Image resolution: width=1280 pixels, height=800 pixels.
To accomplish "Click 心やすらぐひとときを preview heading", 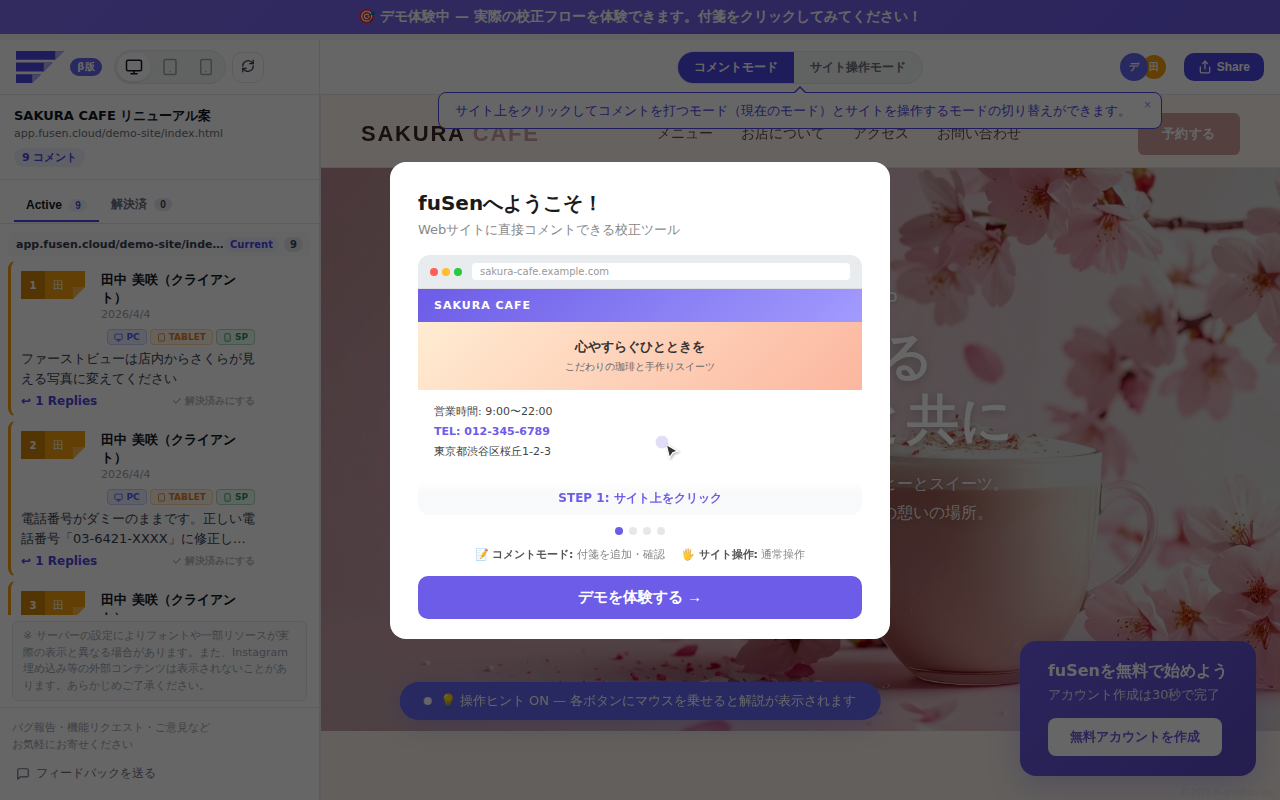I will (640, 347).
